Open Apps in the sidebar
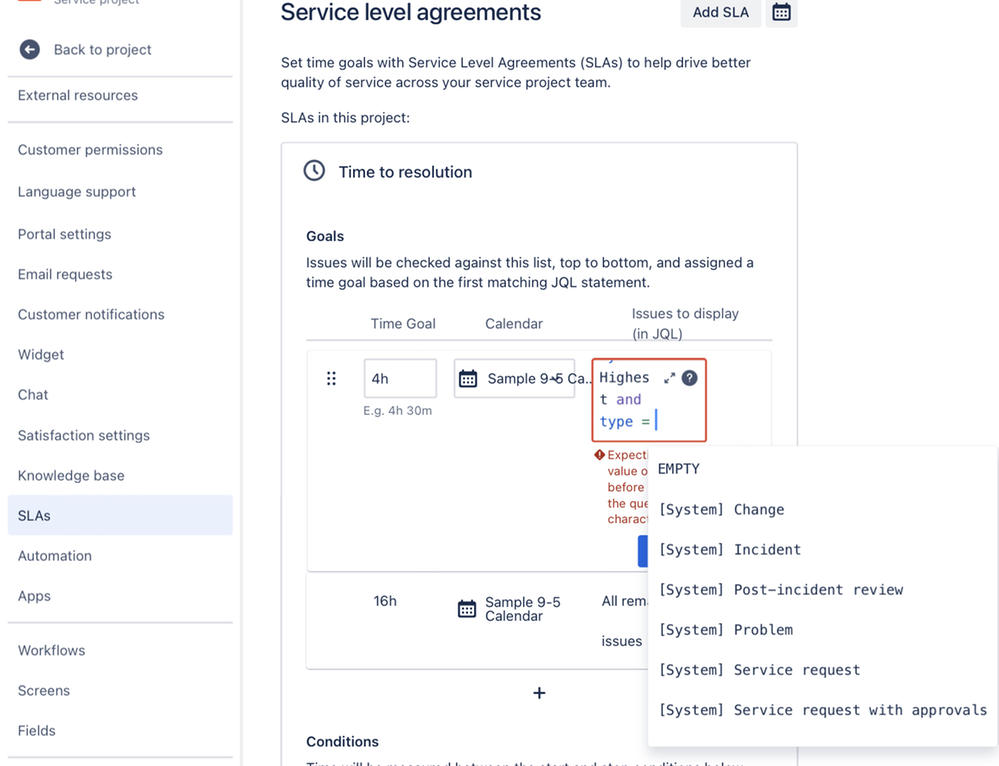Viewport: 999px width, 766px height. tap(34, 596)
